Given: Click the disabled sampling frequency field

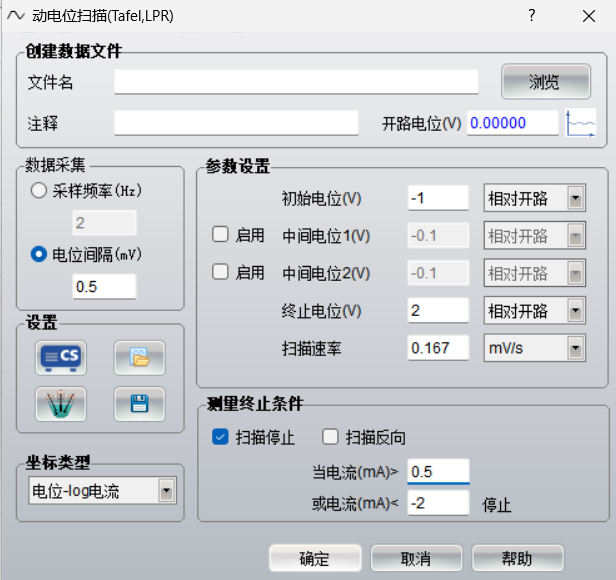Looking at the screenshot, I should [x=104, y=223].
